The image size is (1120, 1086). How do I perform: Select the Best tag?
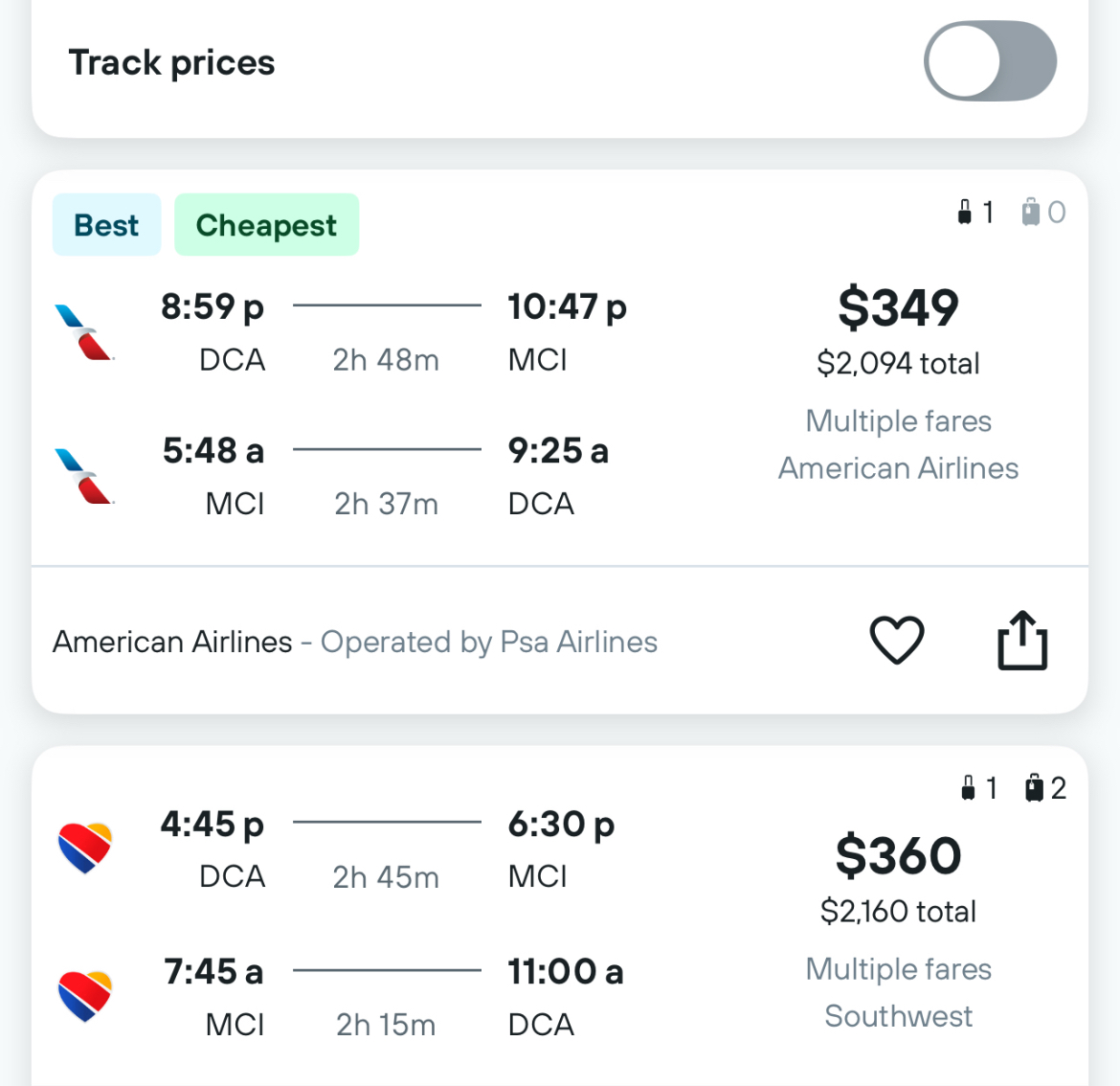[106, 224]
